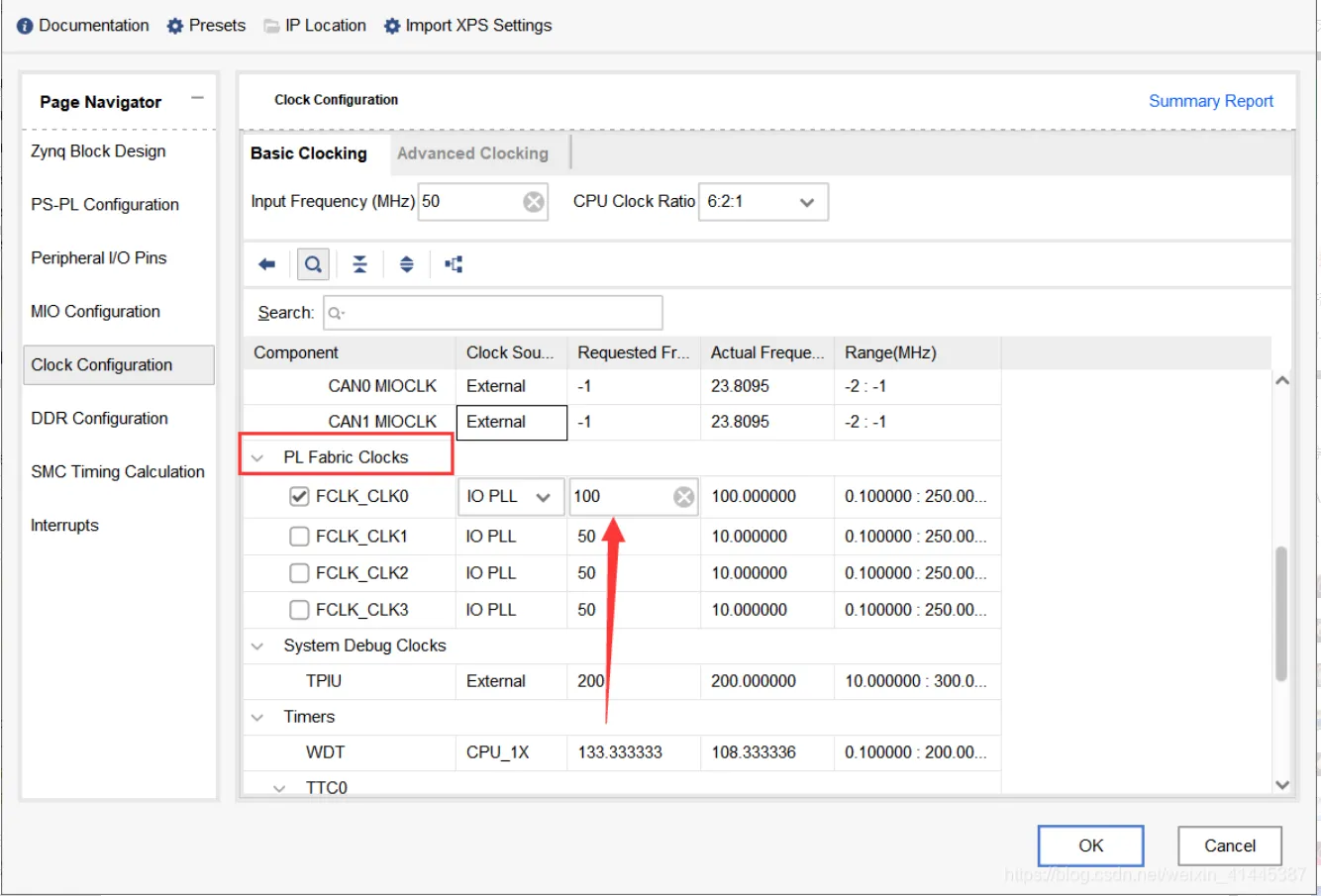Open FCLK_CLK0 clock source dropdown
1321x896 pixels.
click(x=511, y=497)
